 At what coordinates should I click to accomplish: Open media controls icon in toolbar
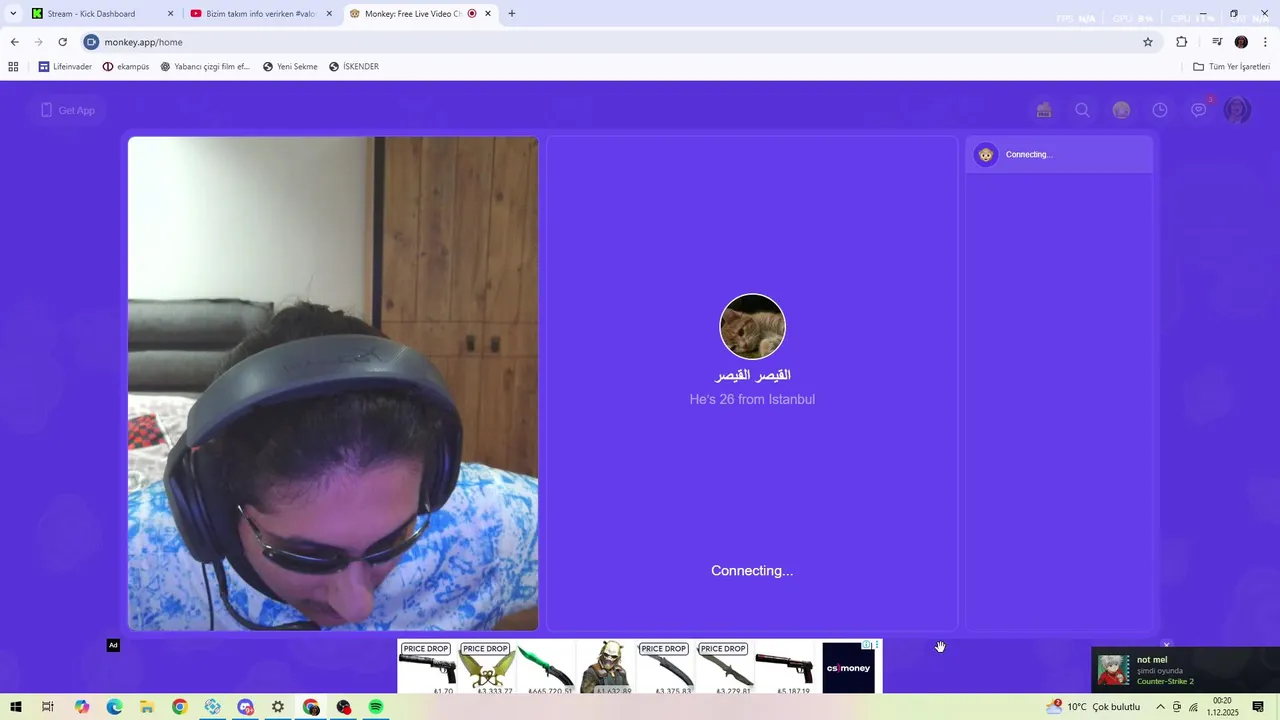click(x=1217, y=42)
